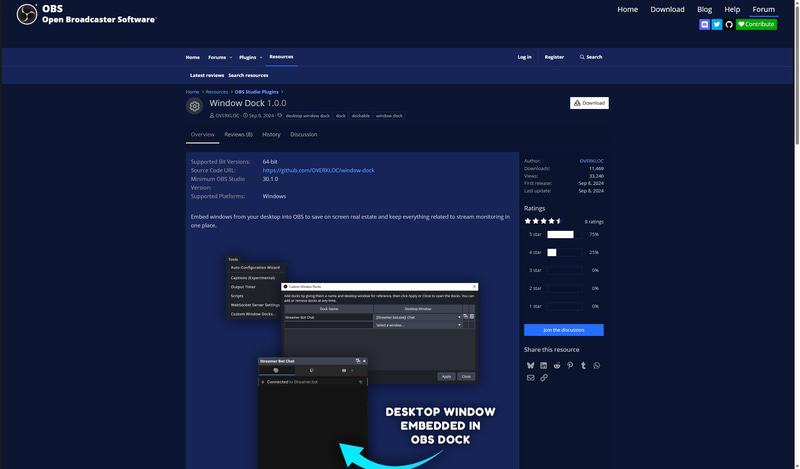Switch to the Discussion tab
800x469 pixels.
304,135
